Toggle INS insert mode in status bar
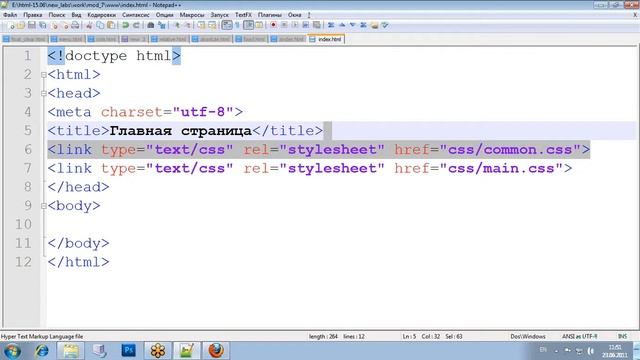The image size is (640, 360). 622,337
